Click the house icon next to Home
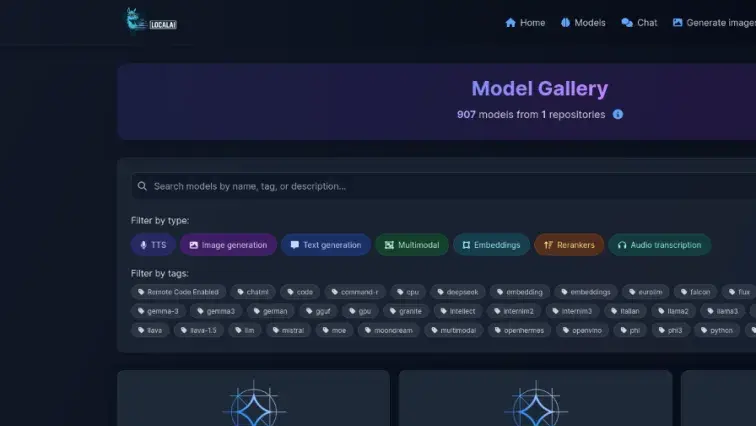756x426 pixels. [x=511, y=22]
